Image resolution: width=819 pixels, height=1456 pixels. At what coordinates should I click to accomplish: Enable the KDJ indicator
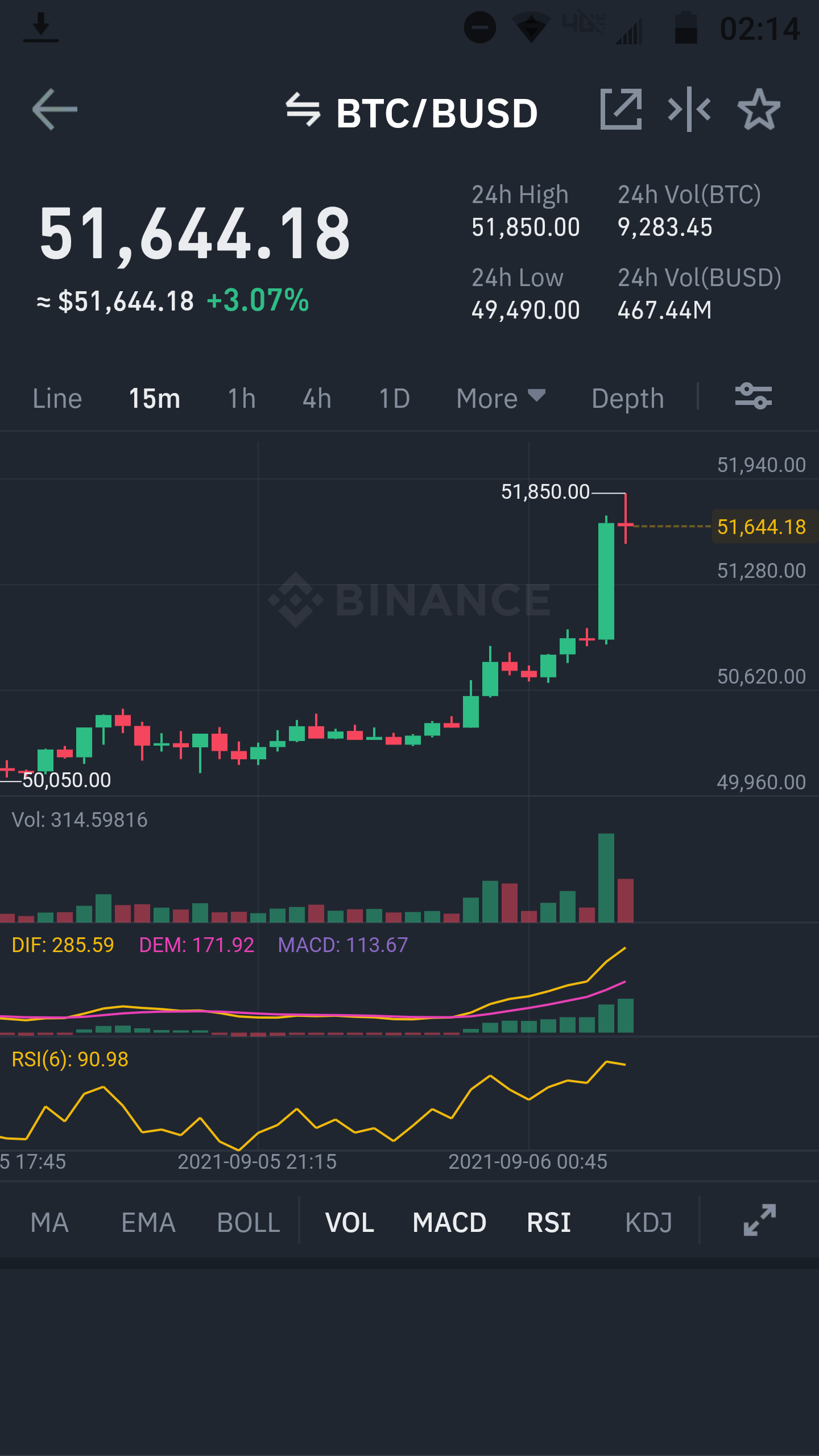pyautogui.click(x=648, y=1222)
